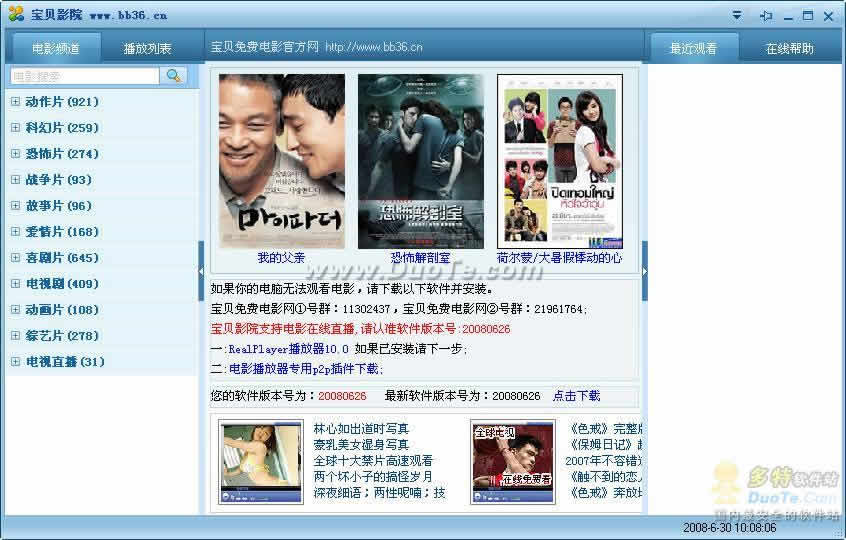Maximize the 宝贝影院 window

coord(808,16)
